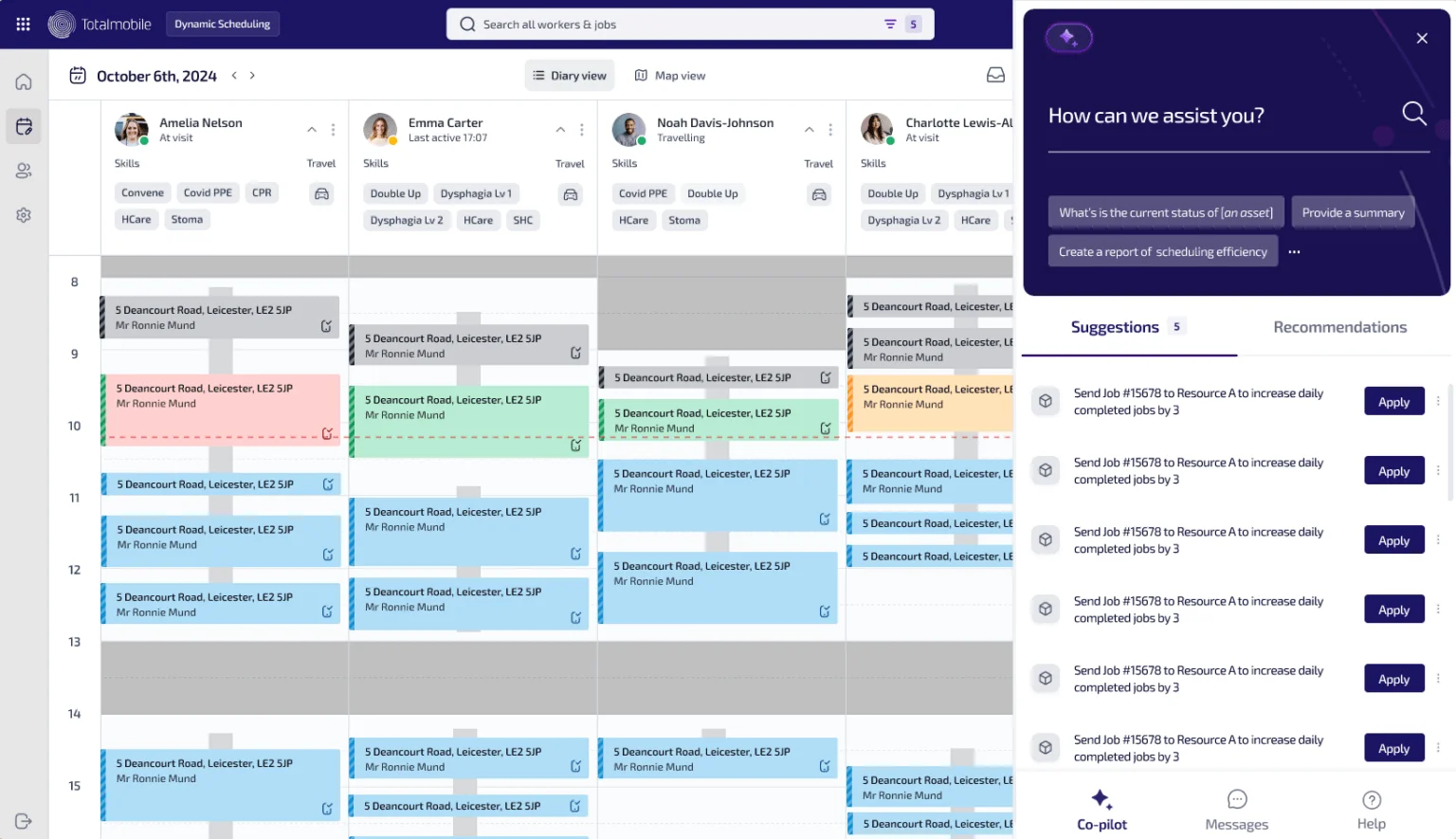
Task: Select the Recommendations tab
Action: pyautogui.click(x=1339, y=327)
